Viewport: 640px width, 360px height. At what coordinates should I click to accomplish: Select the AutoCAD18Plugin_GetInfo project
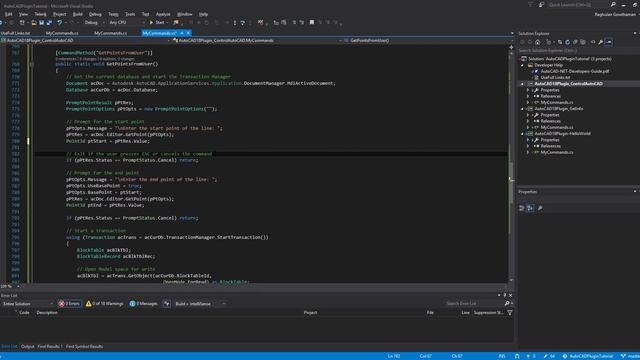(x=558, y=109)
